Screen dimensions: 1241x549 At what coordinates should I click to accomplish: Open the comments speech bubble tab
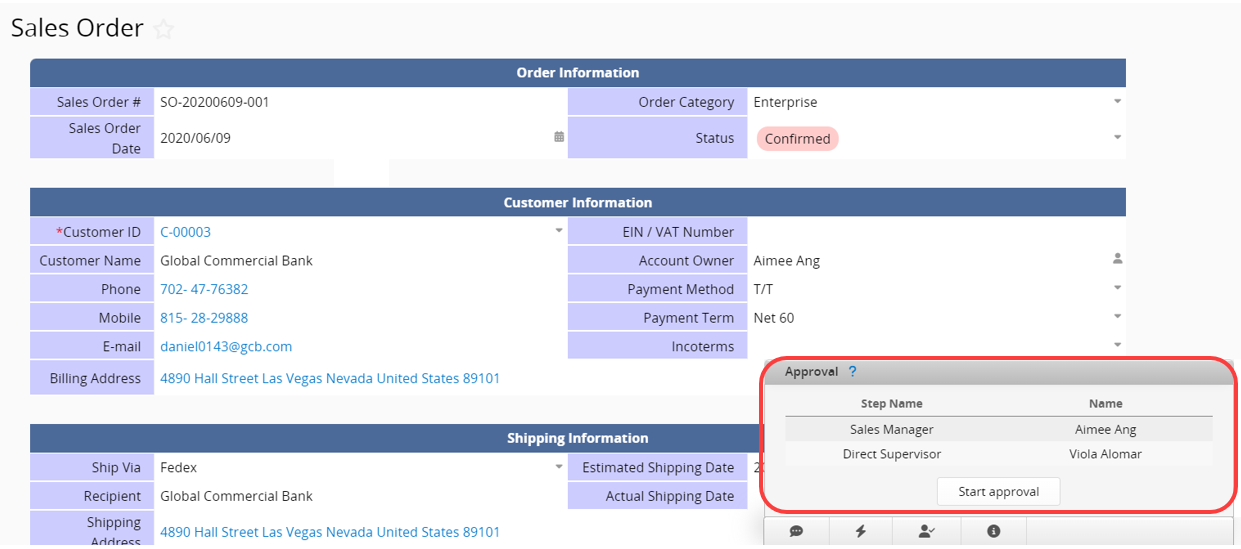pyautogui.click(x=796, y=531)
